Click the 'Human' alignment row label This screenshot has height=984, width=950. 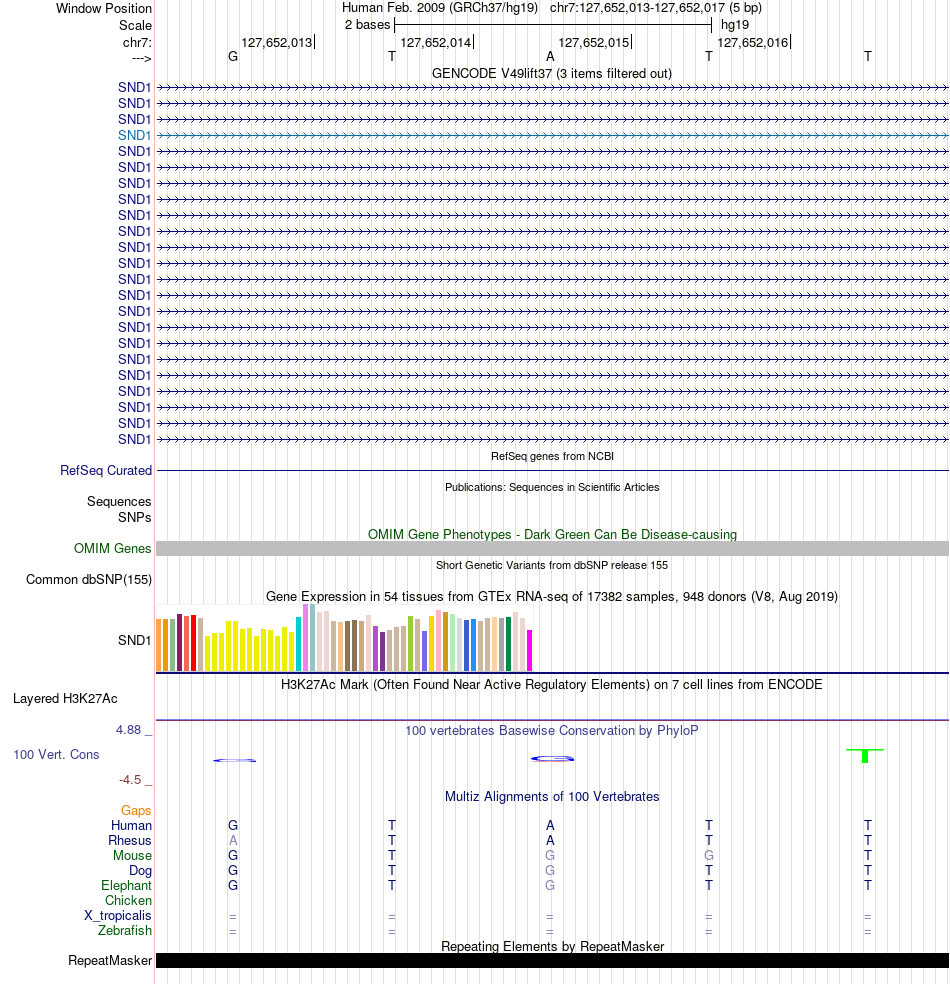pos(132,825)
